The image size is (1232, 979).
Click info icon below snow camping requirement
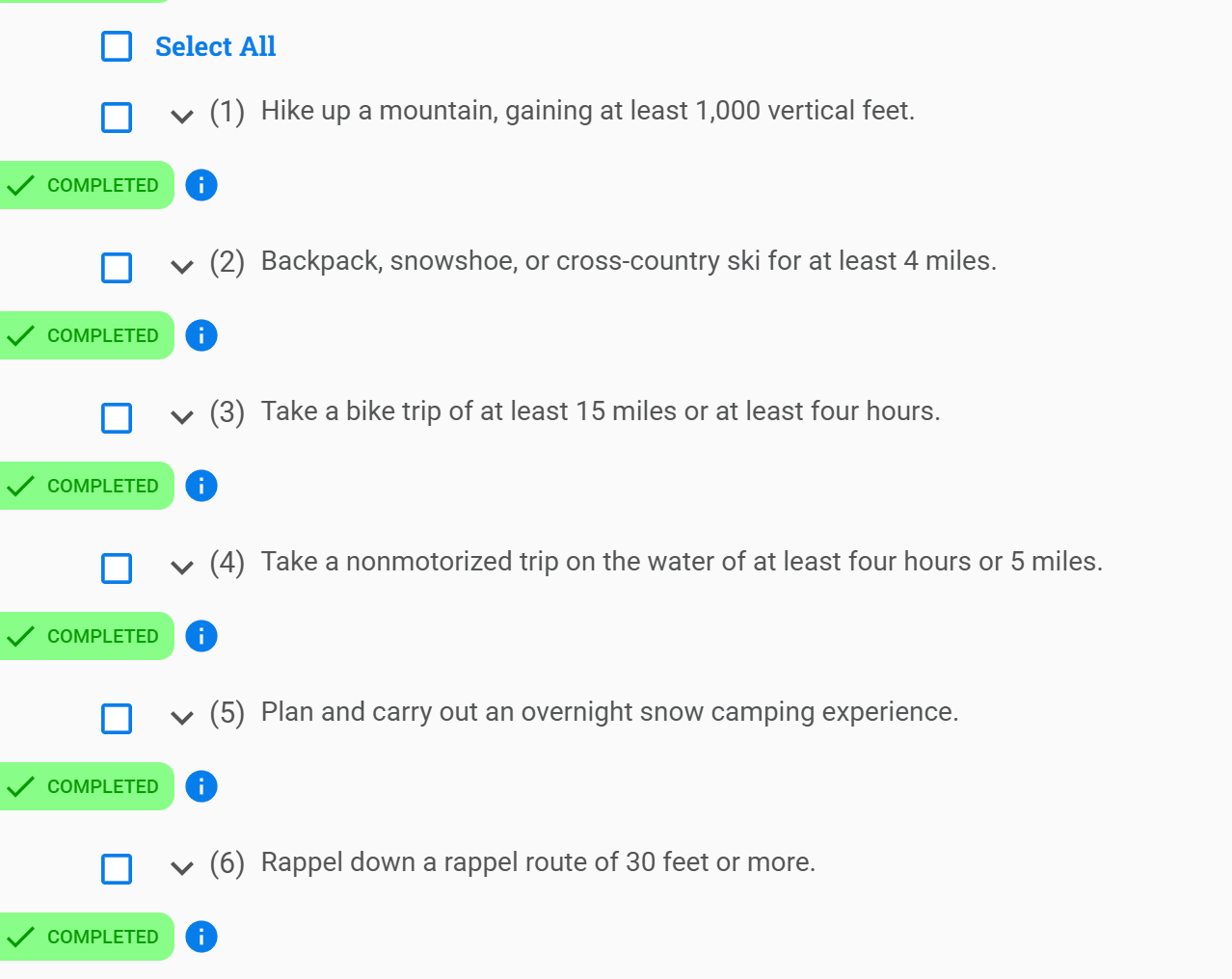201,786
